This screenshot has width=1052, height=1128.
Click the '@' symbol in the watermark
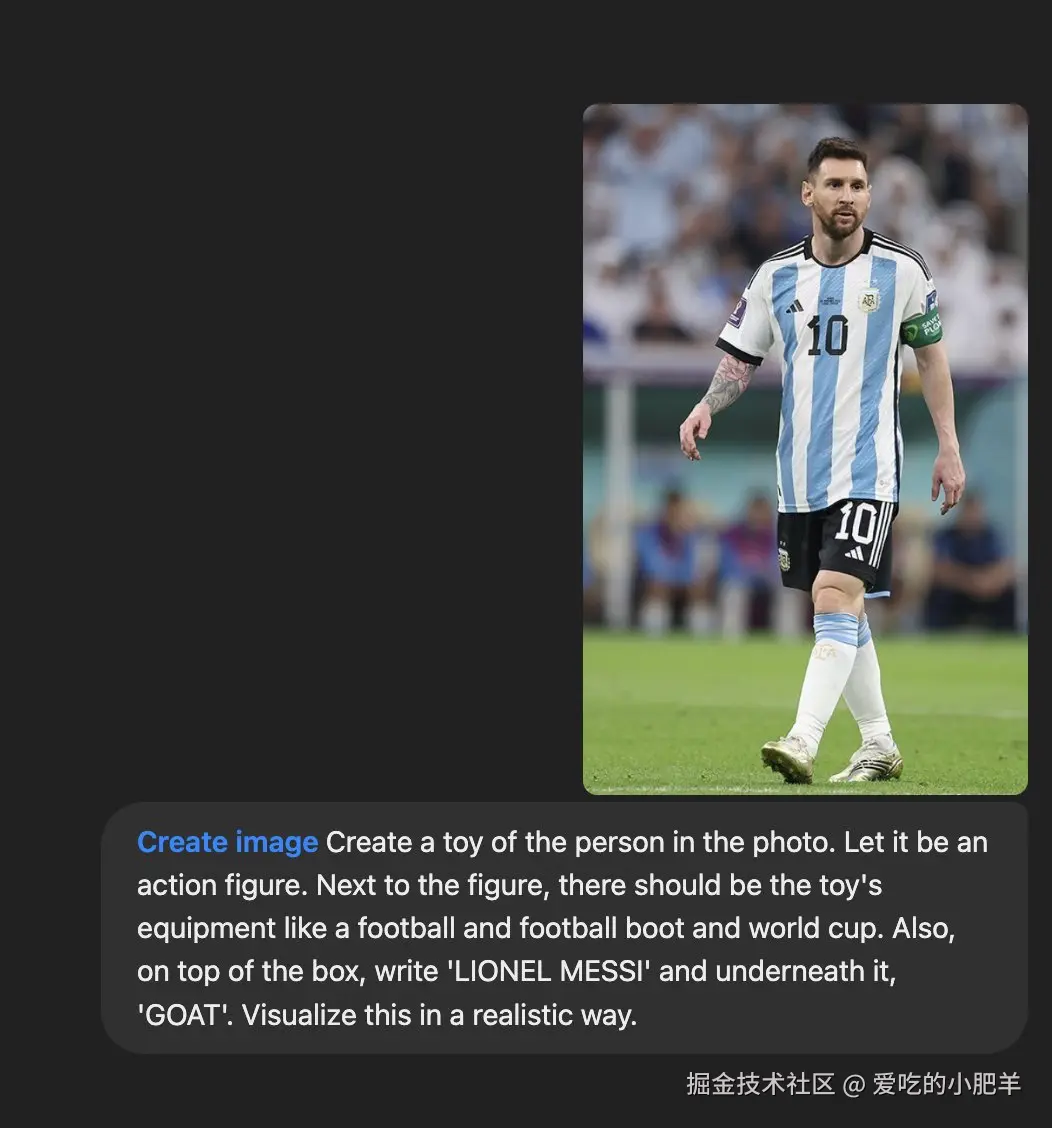pyautogui.click(x=853, y=1084)
